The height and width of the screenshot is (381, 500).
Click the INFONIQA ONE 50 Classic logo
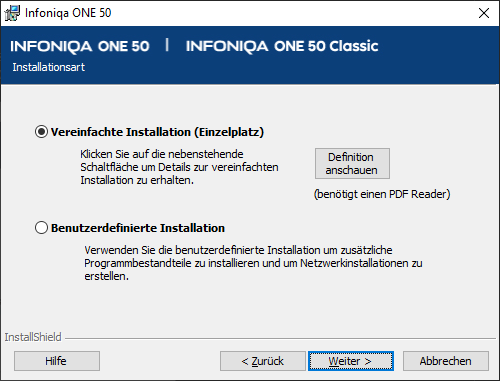tap(282, 46)
